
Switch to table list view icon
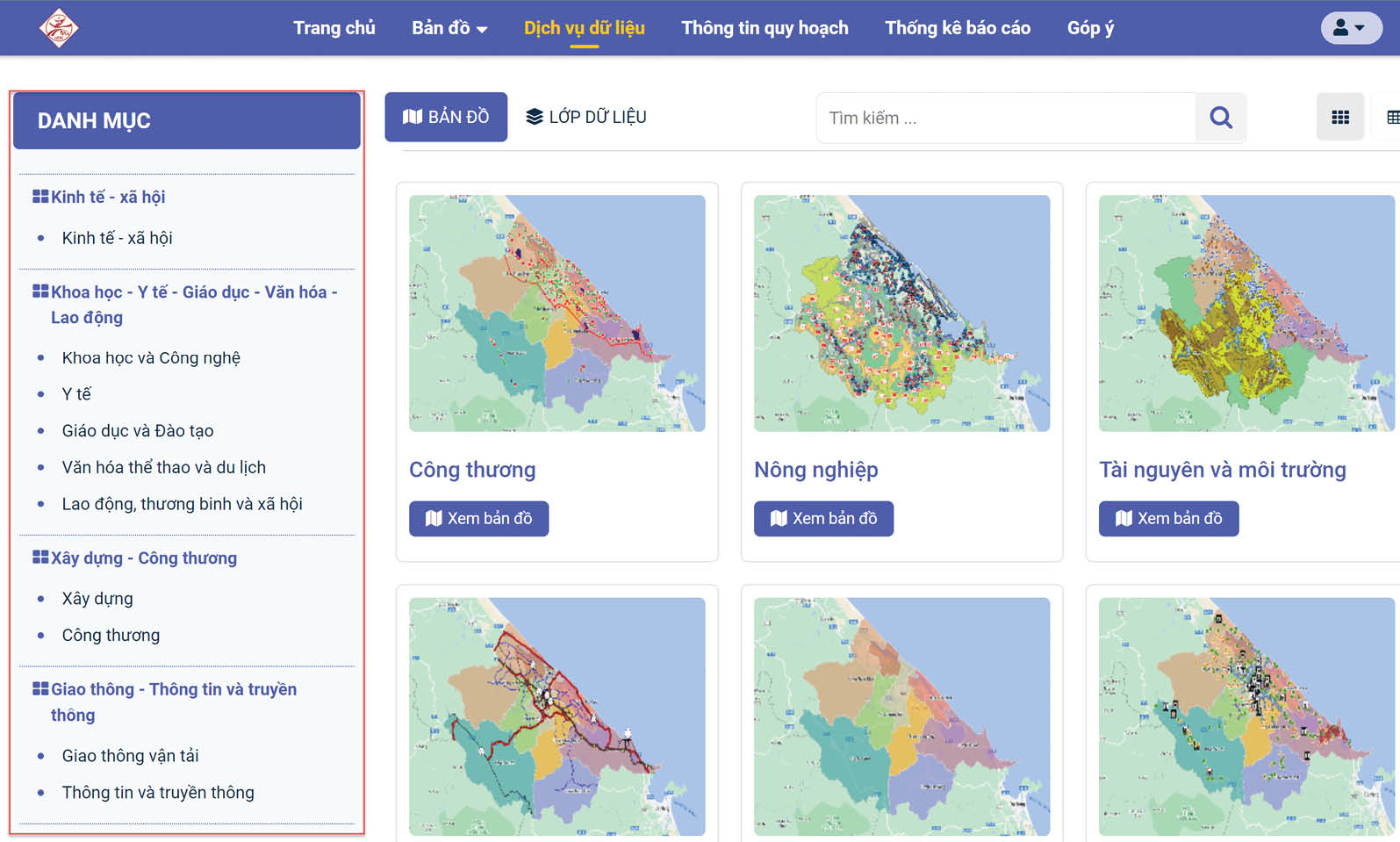pos(1391,117)
